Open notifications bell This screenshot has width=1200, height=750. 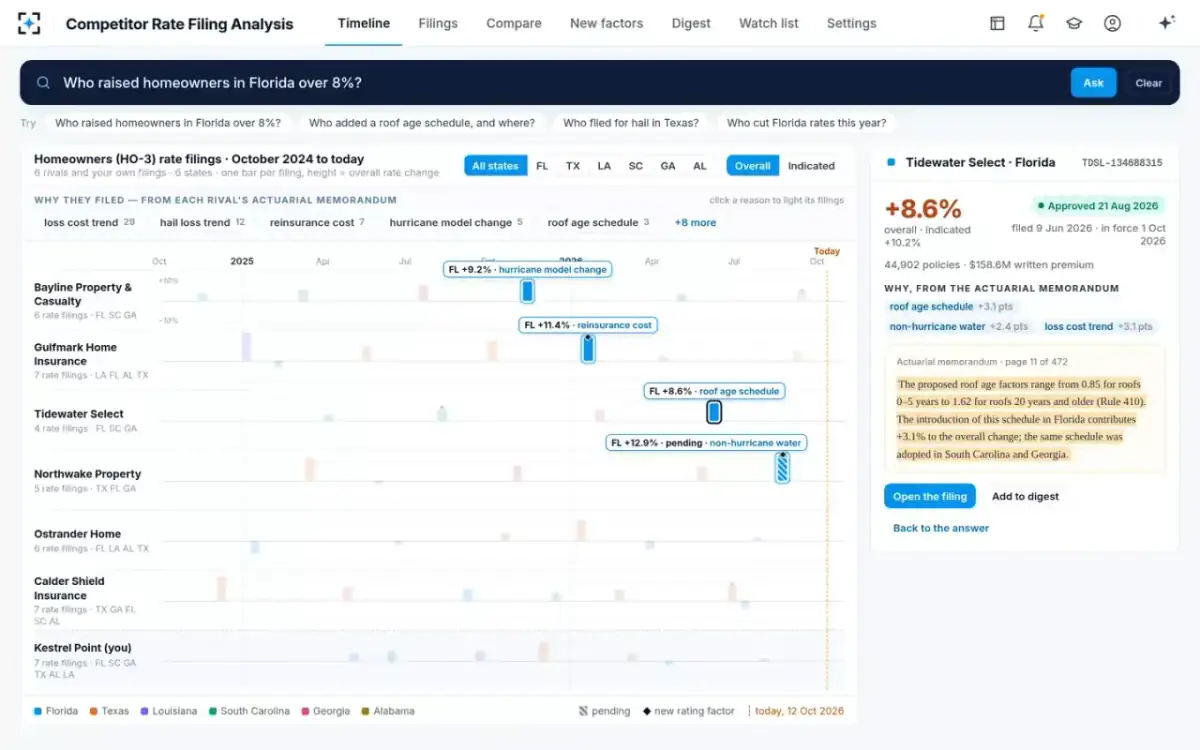1036,23
